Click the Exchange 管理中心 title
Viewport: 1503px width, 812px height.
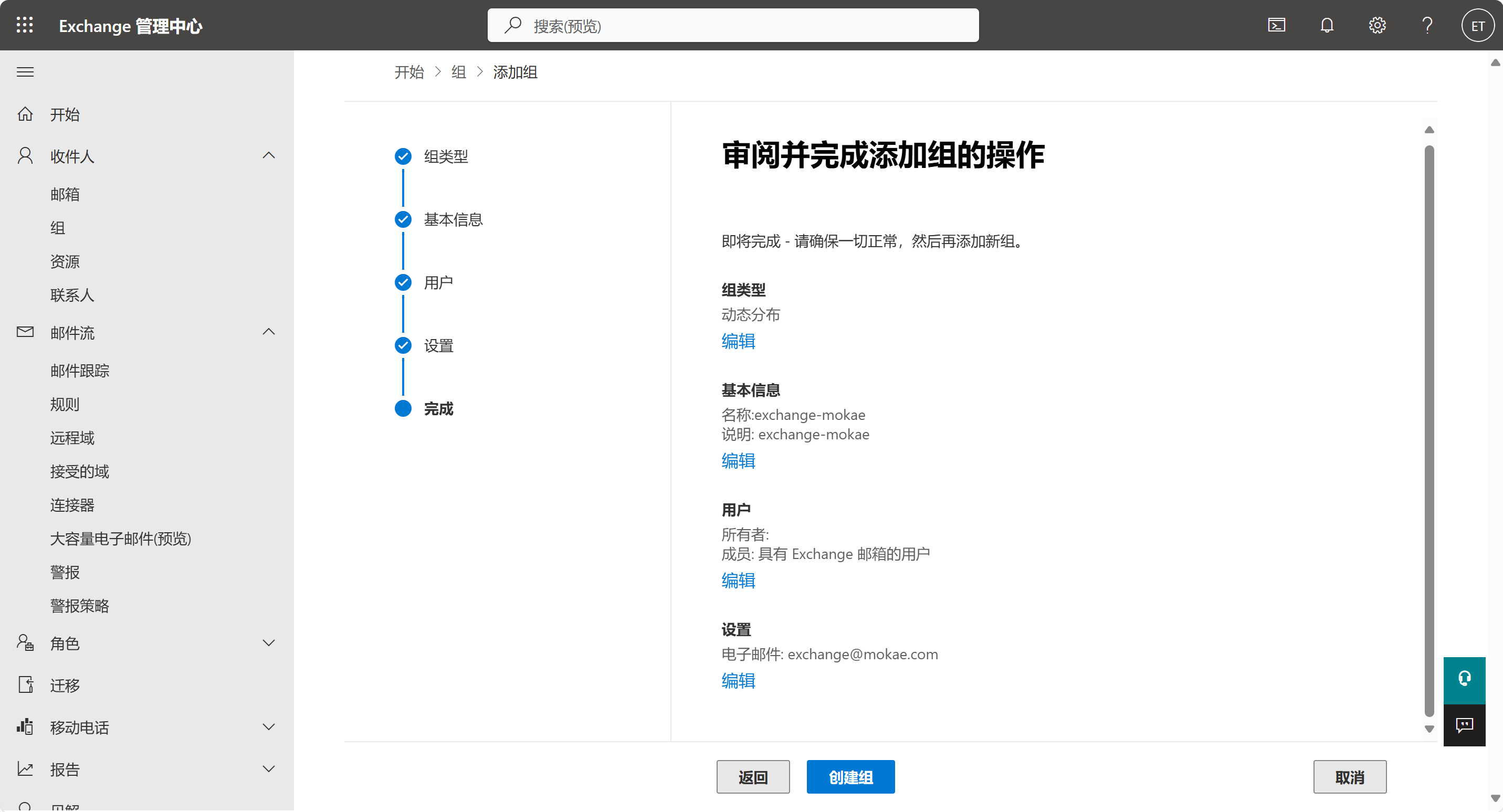131,26
